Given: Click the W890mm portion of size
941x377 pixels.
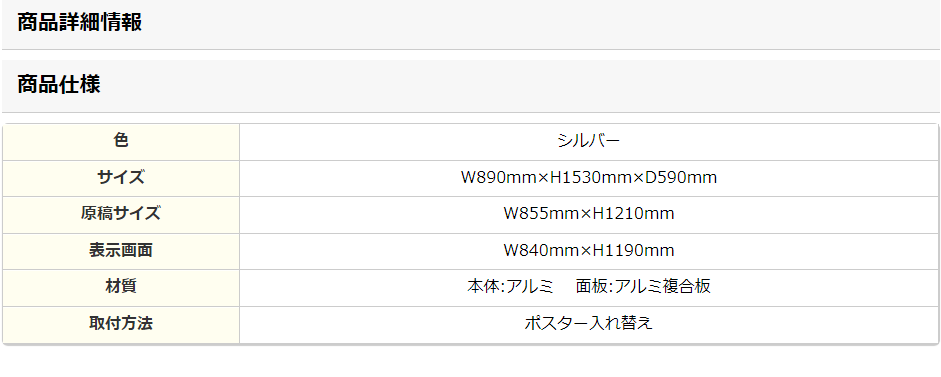Looking at the screenshot, I should coord(499,178).
